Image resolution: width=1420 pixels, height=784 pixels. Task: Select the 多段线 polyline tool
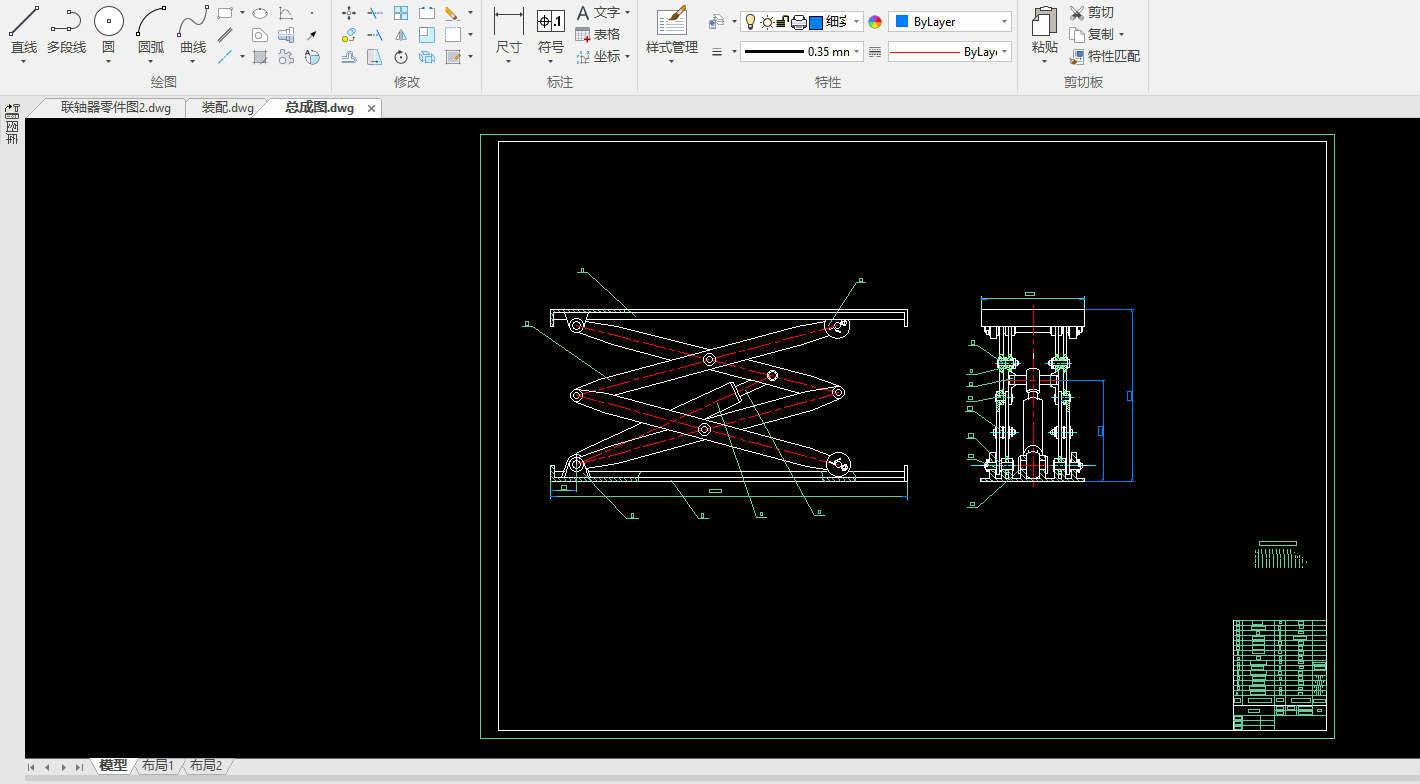66,30
